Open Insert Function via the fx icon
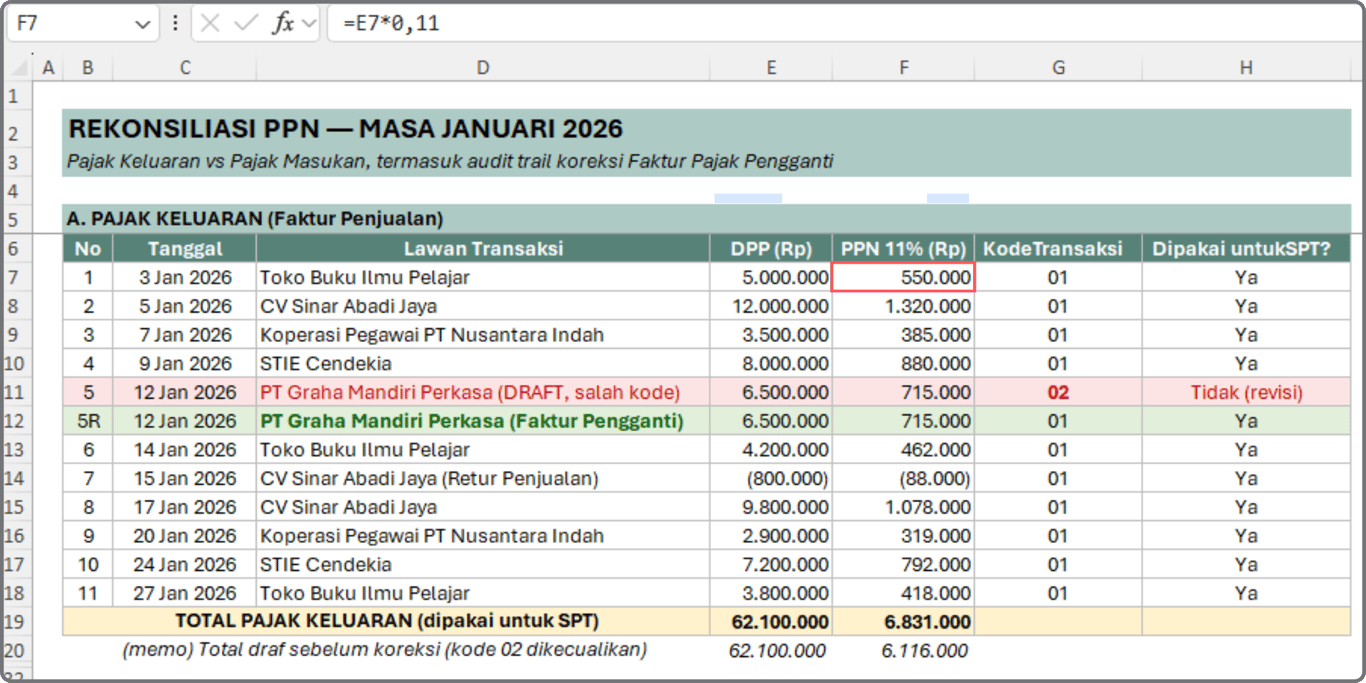Screen dimensions: 1366x683 coord(284,24)
